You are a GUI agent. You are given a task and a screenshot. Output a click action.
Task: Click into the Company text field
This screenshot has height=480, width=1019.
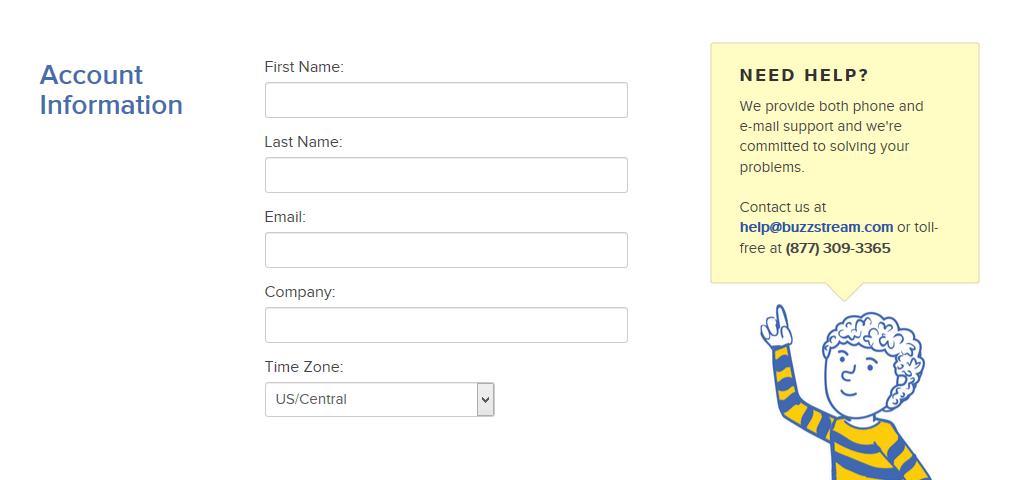[446, 325]
